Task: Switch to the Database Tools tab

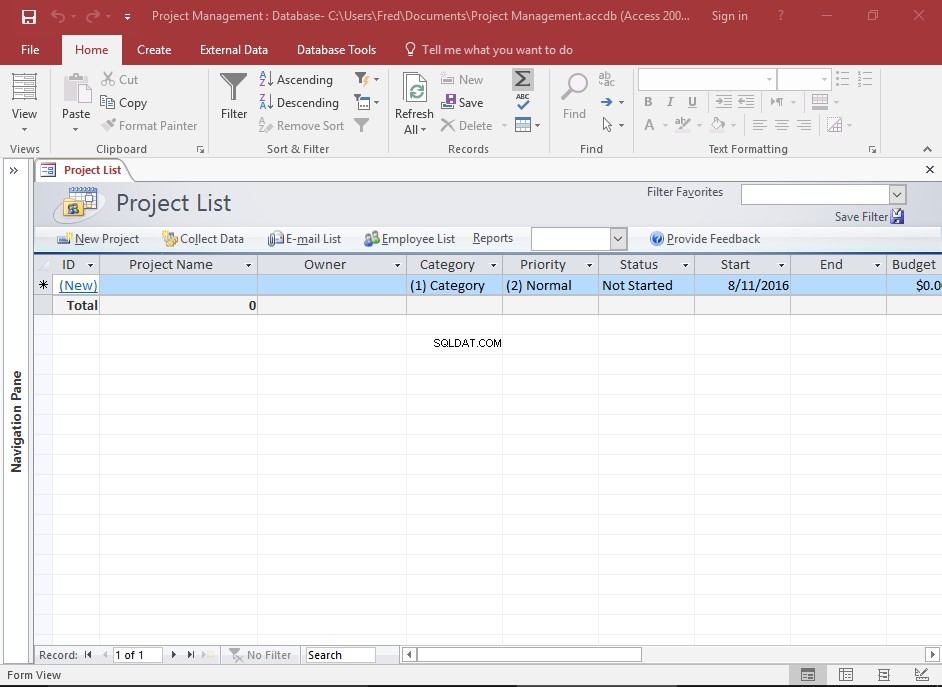Action: tap(336, 50)
